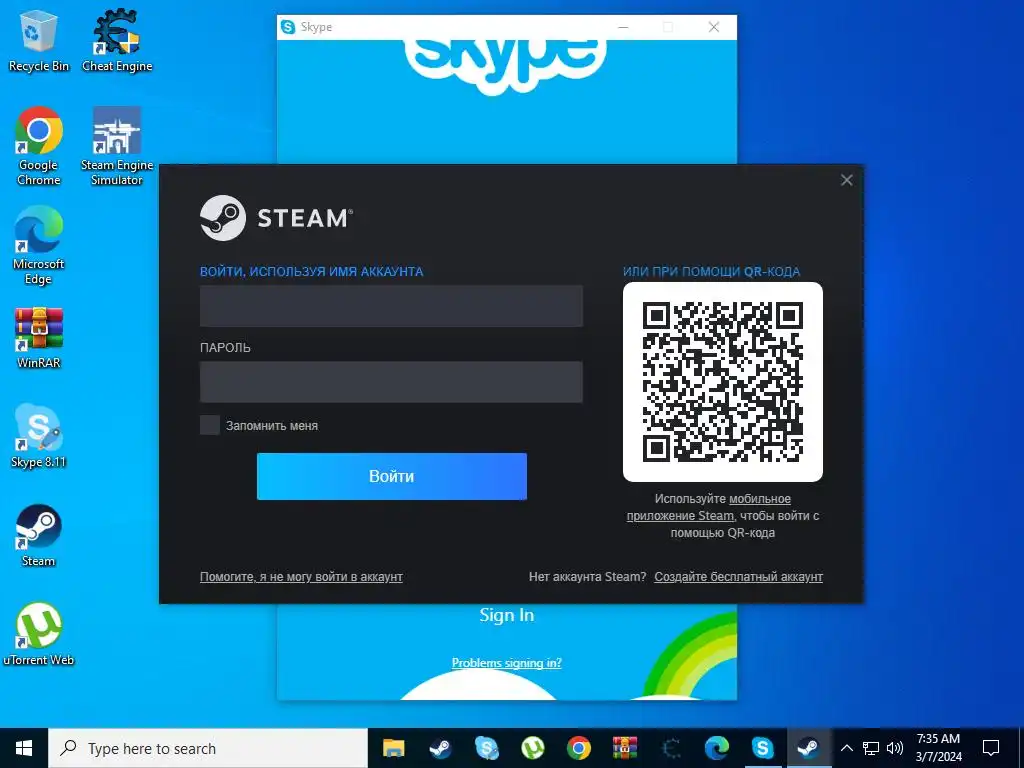Open the мобильное приложение Steam link
This screenshot has width=1024, height=768.
[709, 507]
